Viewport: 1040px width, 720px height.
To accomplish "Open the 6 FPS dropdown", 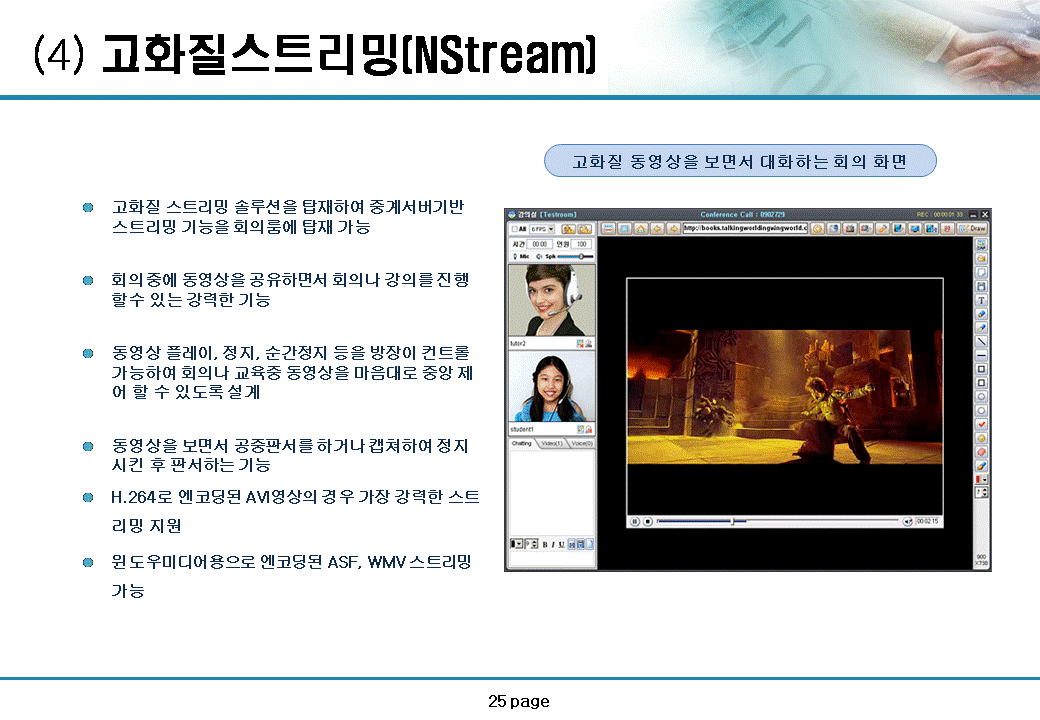I will 542,229.
